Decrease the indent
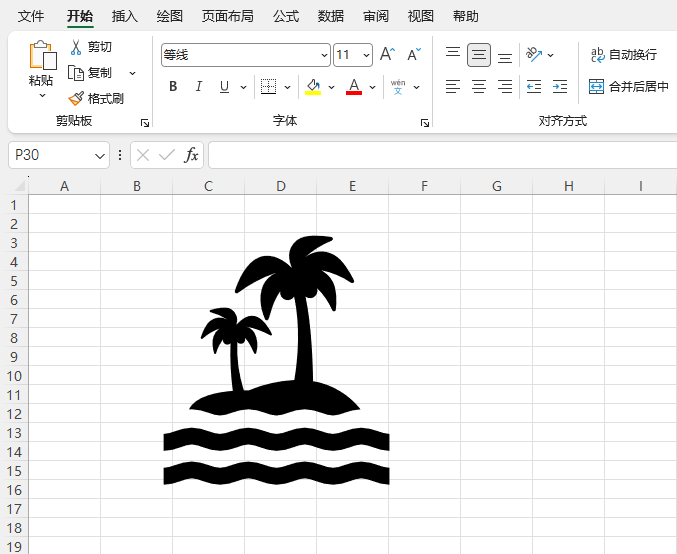 534,87
